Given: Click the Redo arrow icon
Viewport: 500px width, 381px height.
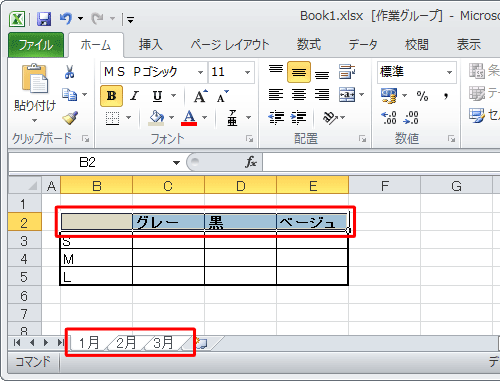Looking at the screenshot, I should click(x=97, y=19).
